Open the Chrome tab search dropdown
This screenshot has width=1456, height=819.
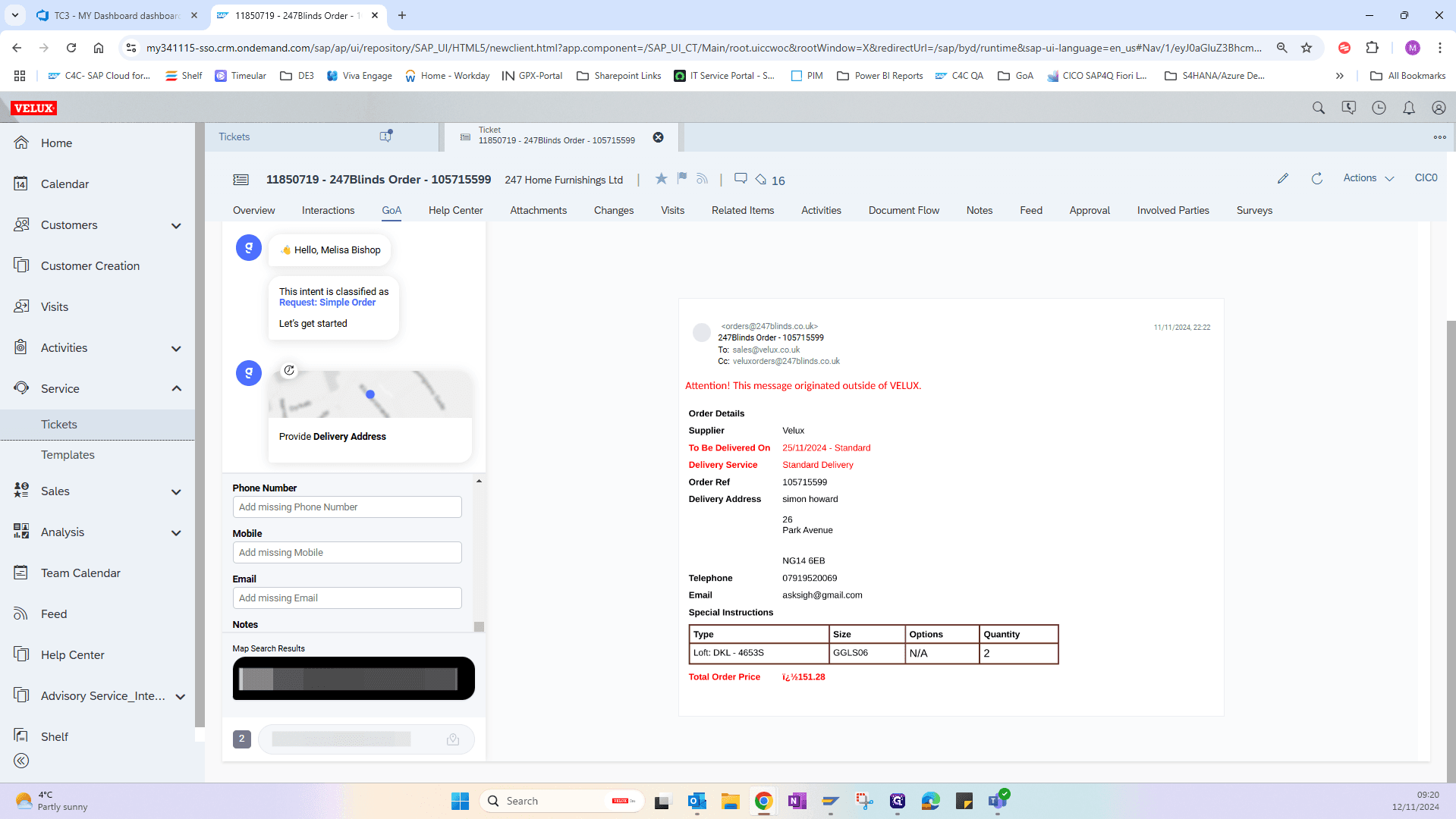click(15, 15)
